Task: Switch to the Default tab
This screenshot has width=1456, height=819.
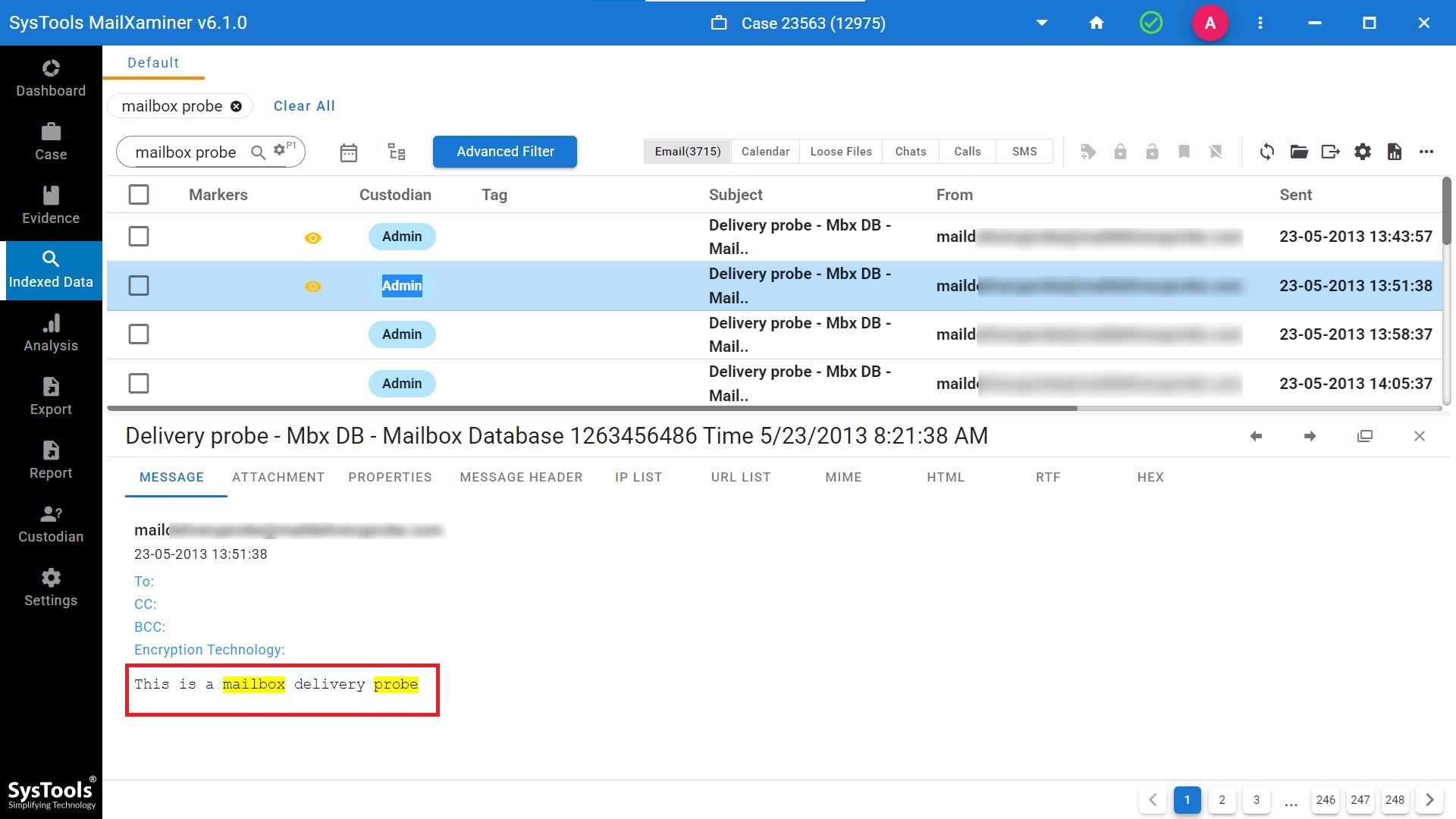Action: point(153,63)
